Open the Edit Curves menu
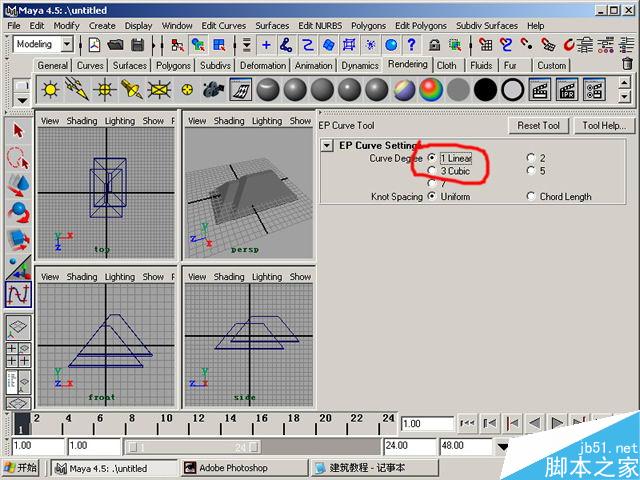Viewport: 640px width, 480px height. tap(224, 26)
